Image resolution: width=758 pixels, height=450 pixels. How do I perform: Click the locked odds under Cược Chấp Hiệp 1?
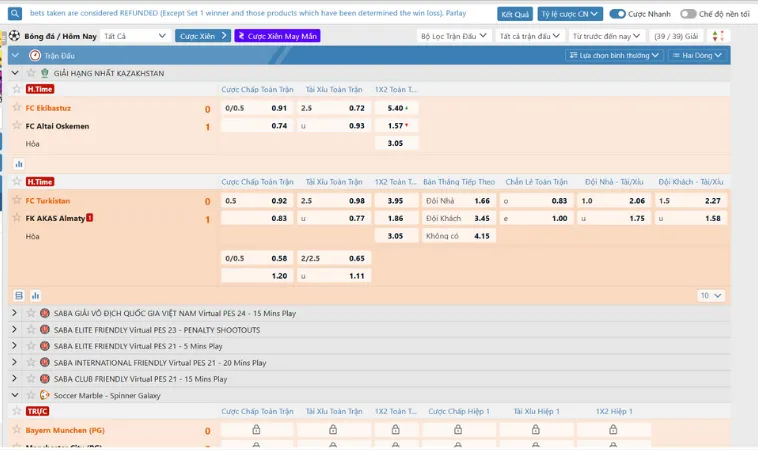pos(461,430)
